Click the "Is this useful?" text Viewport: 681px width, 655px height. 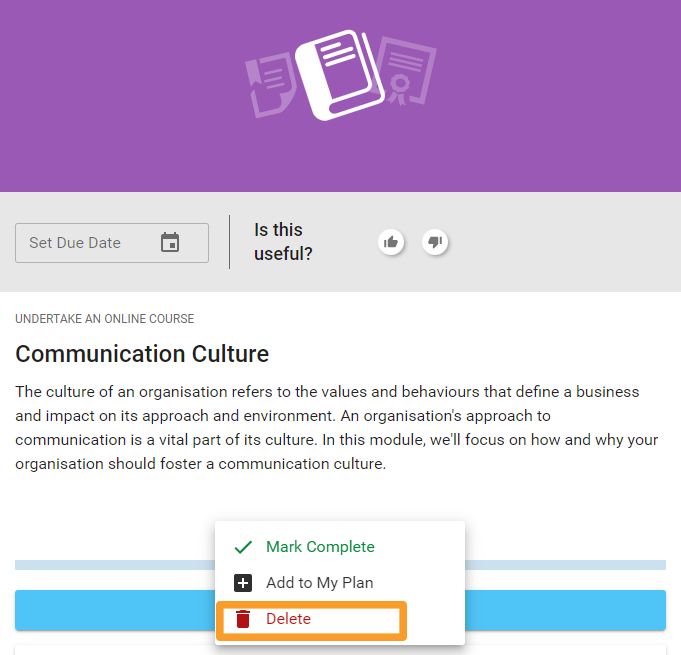(x=283, y=242)
